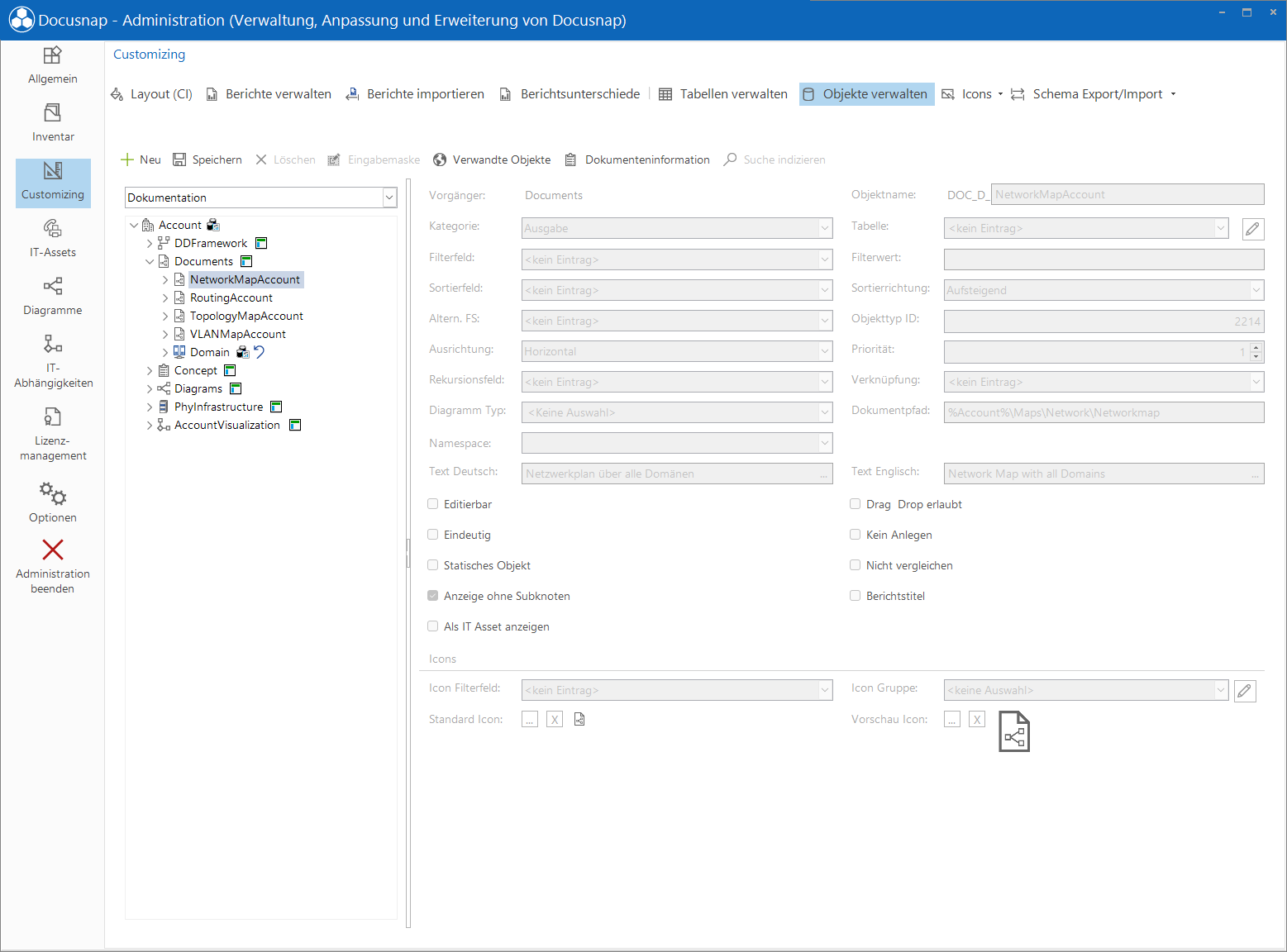Toggle the Eindeutig checkbox

[x=433, y=535]
